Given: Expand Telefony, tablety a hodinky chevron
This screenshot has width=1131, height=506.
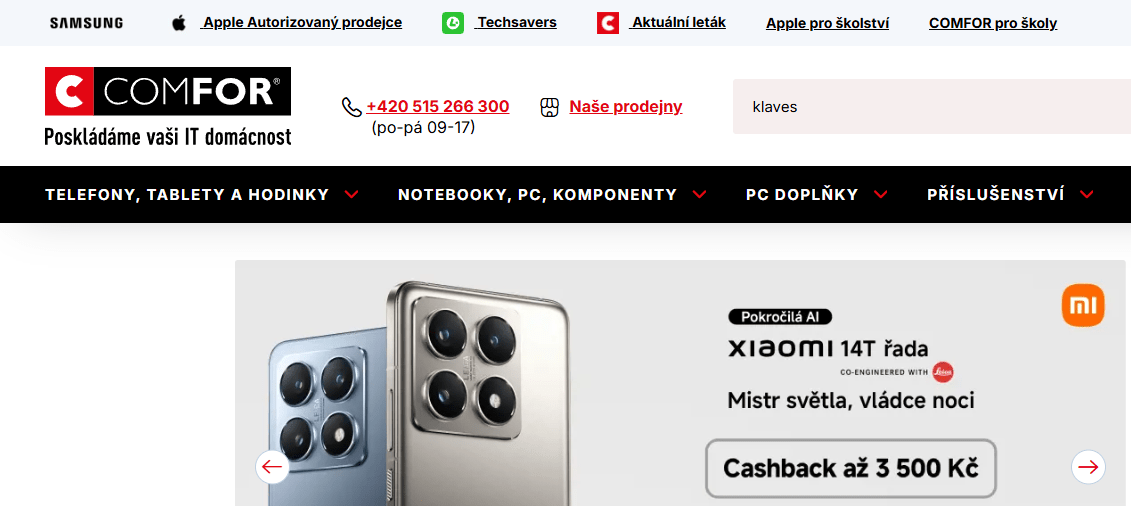Looking at the screenshot, I should (x=351, y=195).
